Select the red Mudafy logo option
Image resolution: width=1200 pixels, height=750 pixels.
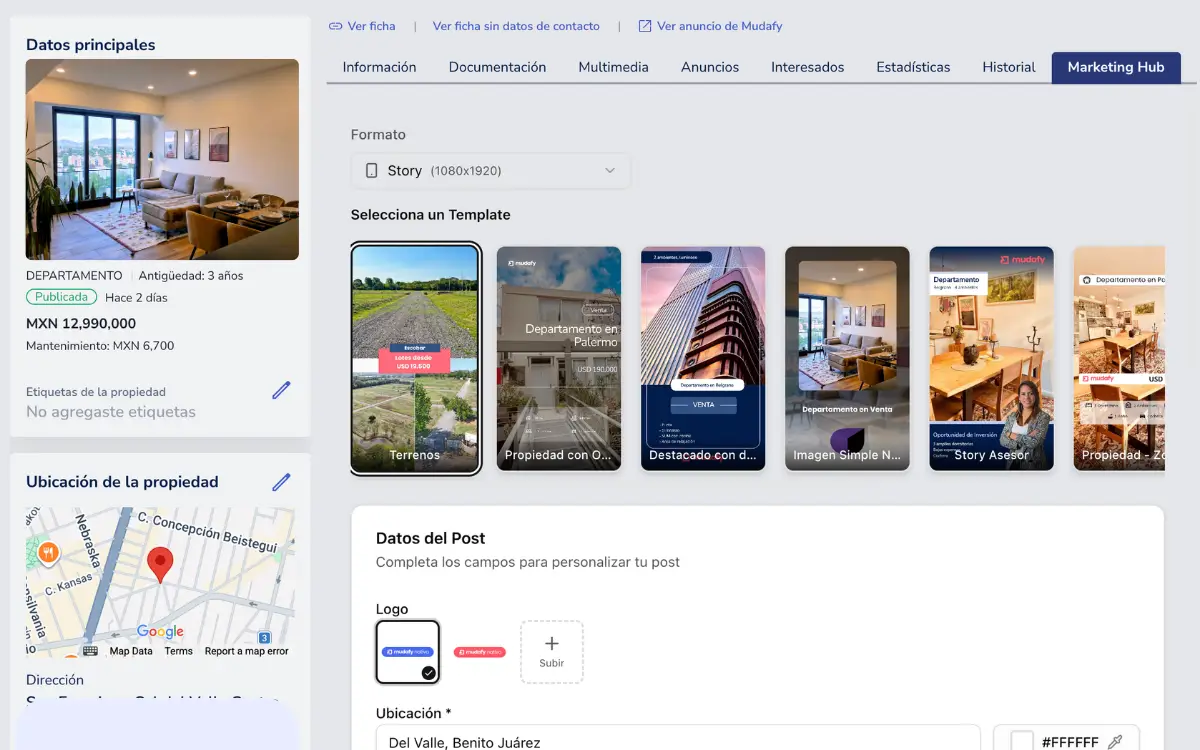(x=480, y=652)
